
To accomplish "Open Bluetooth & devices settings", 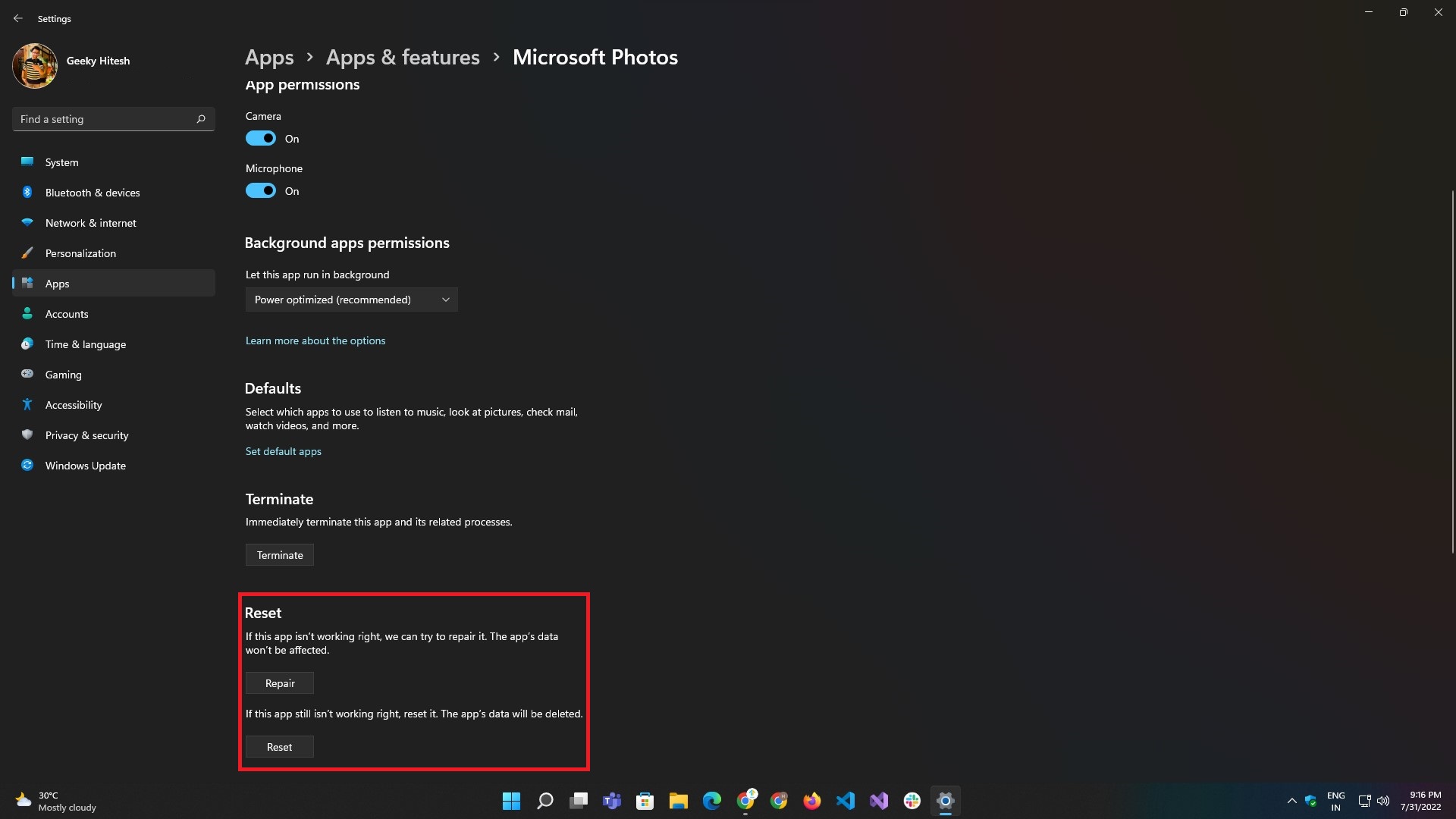I will pos(93,193).
